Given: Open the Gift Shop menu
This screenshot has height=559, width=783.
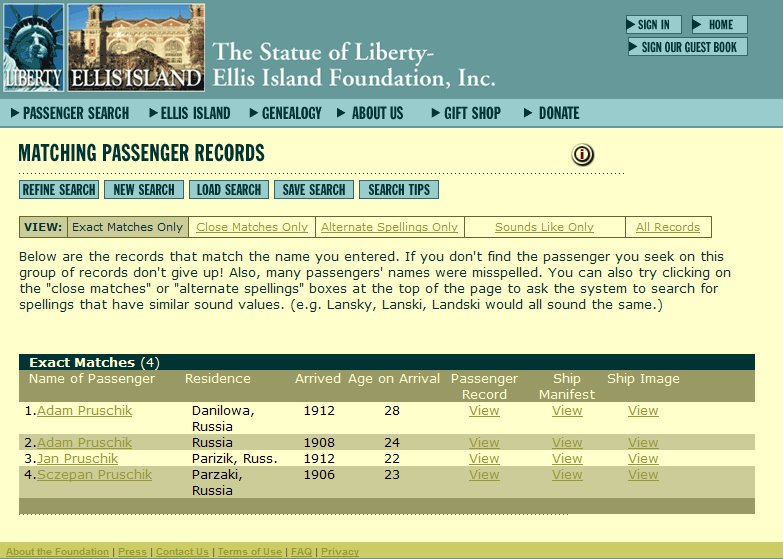Looking at the screenshot, I should coord(466,113).
